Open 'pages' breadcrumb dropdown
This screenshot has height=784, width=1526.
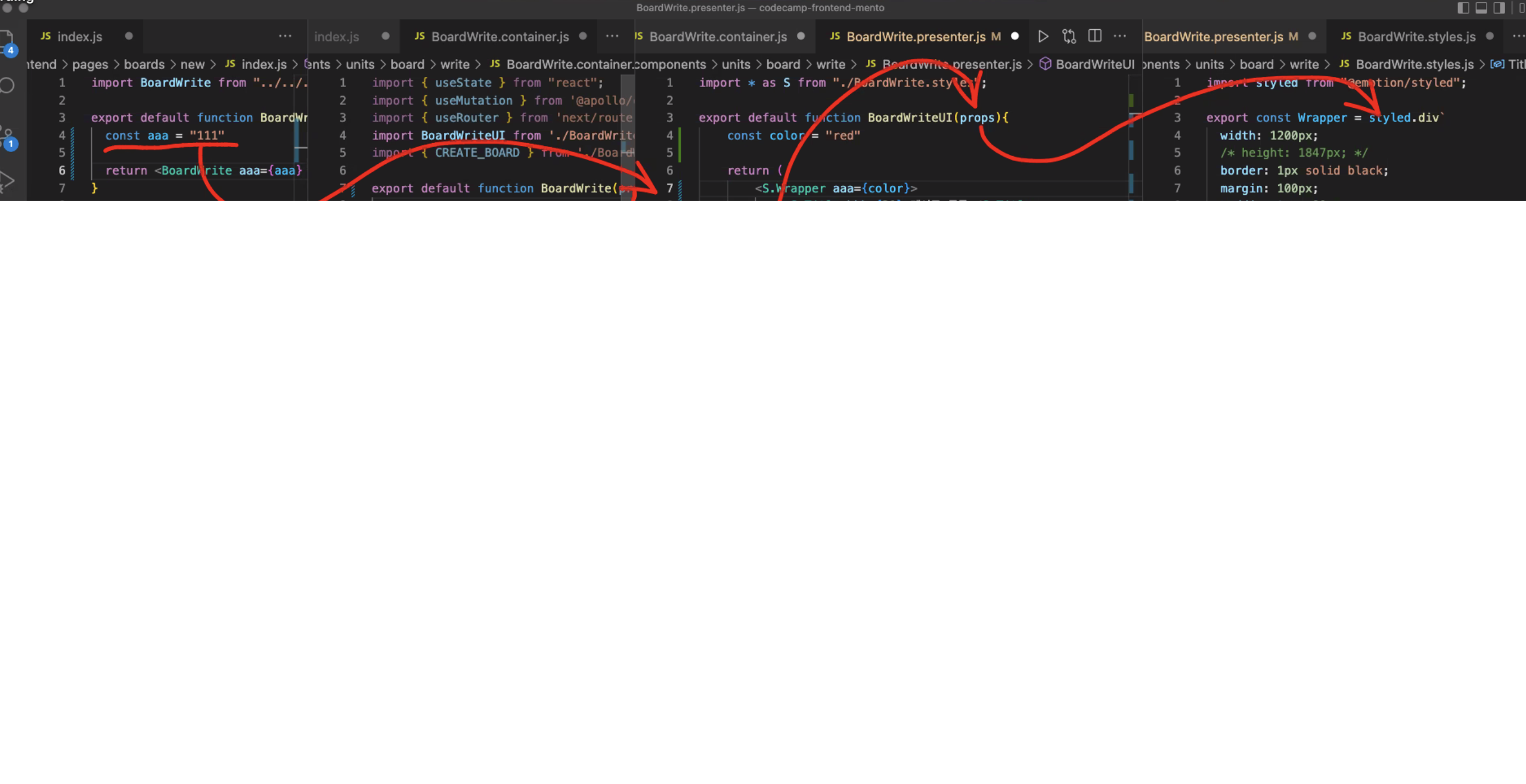tap(90, 64)
